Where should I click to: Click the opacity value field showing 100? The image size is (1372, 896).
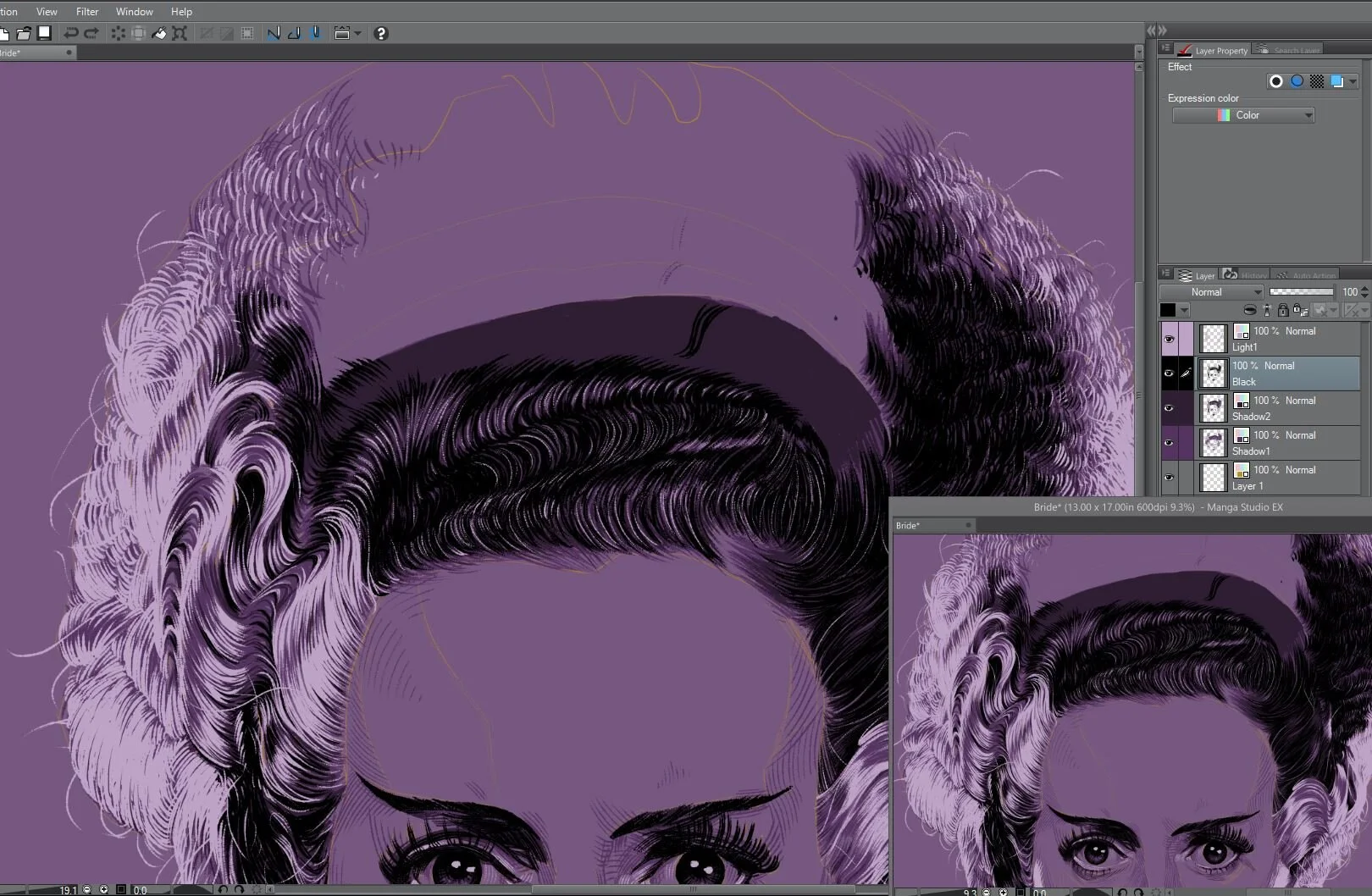click(x=1349, y=292)
